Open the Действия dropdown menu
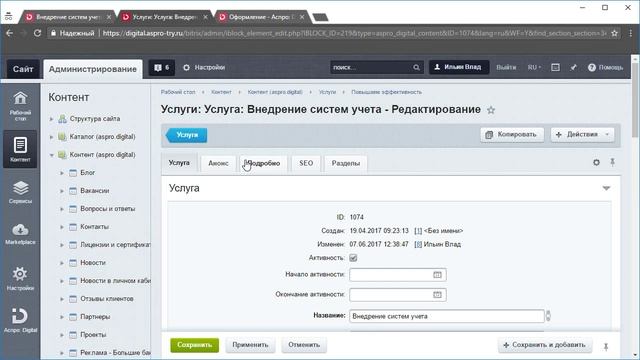 pos(582,134)
